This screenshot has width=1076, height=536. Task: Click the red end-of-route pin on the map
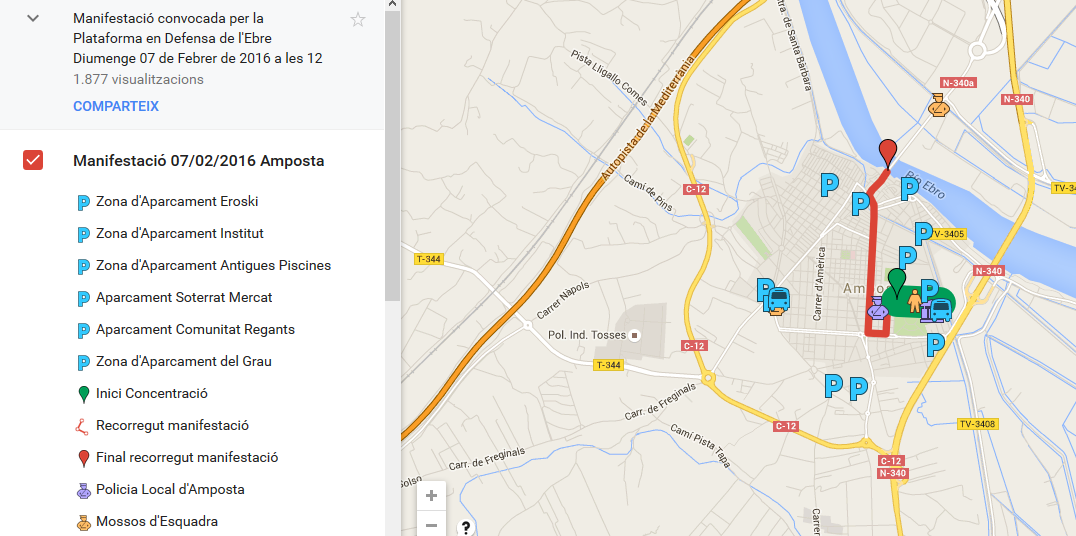coord(888,152)
